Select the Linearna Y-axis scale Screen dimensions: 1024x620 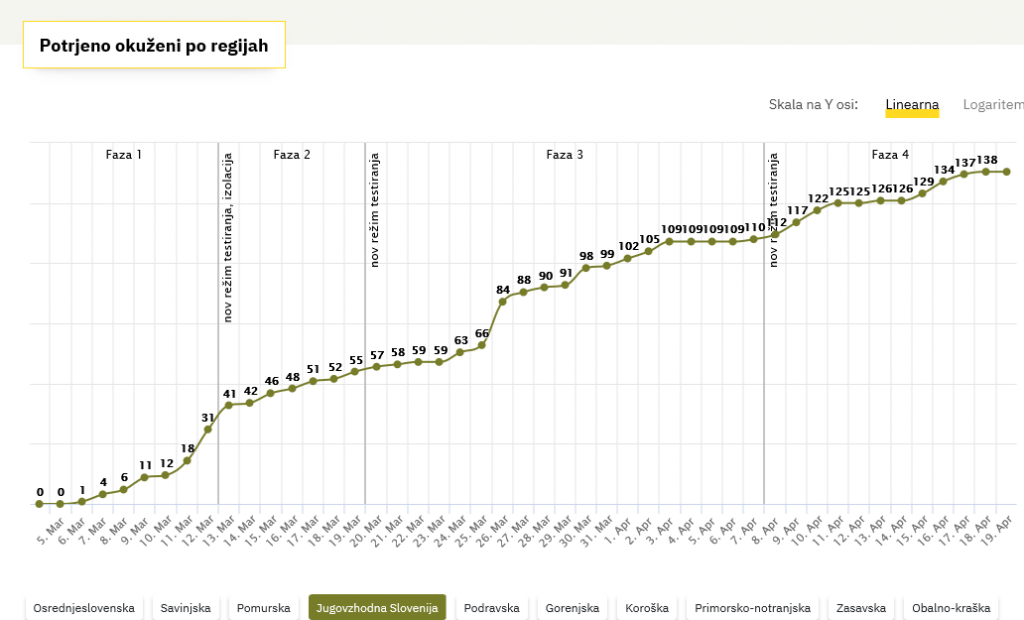click(912, 105)
